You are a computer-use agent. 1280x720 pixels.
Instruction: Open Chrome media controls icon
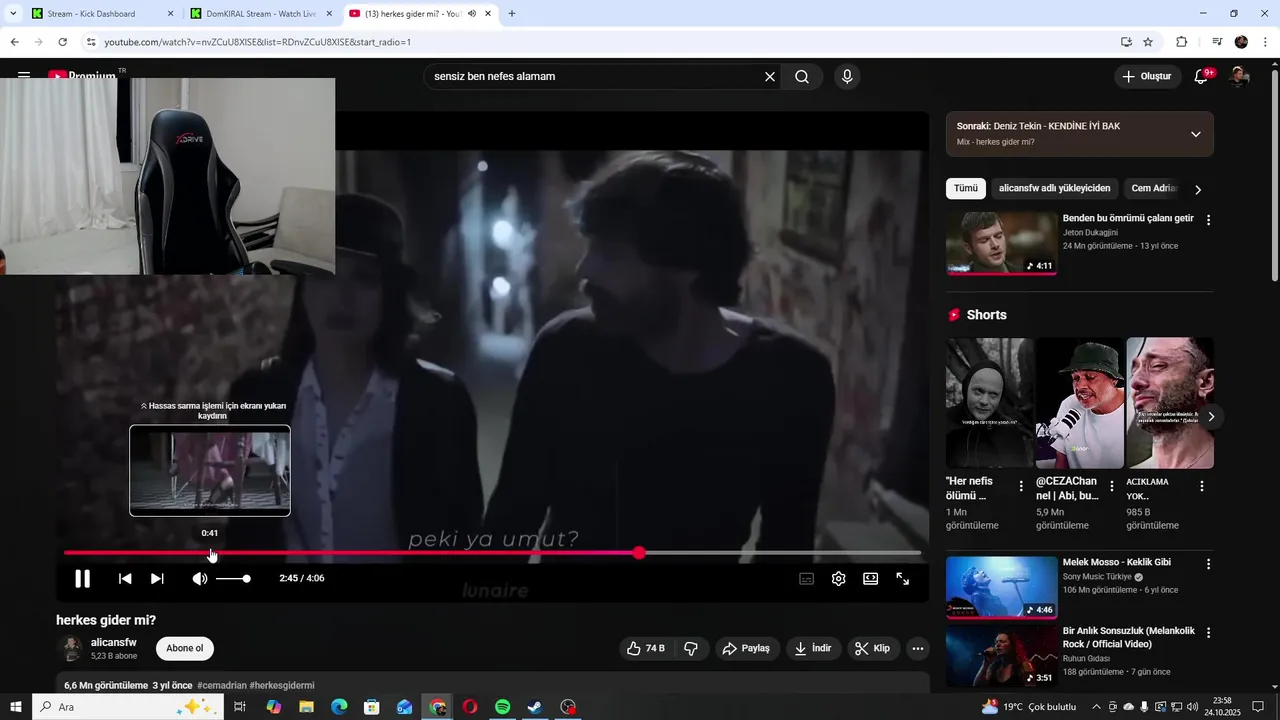1216,42
